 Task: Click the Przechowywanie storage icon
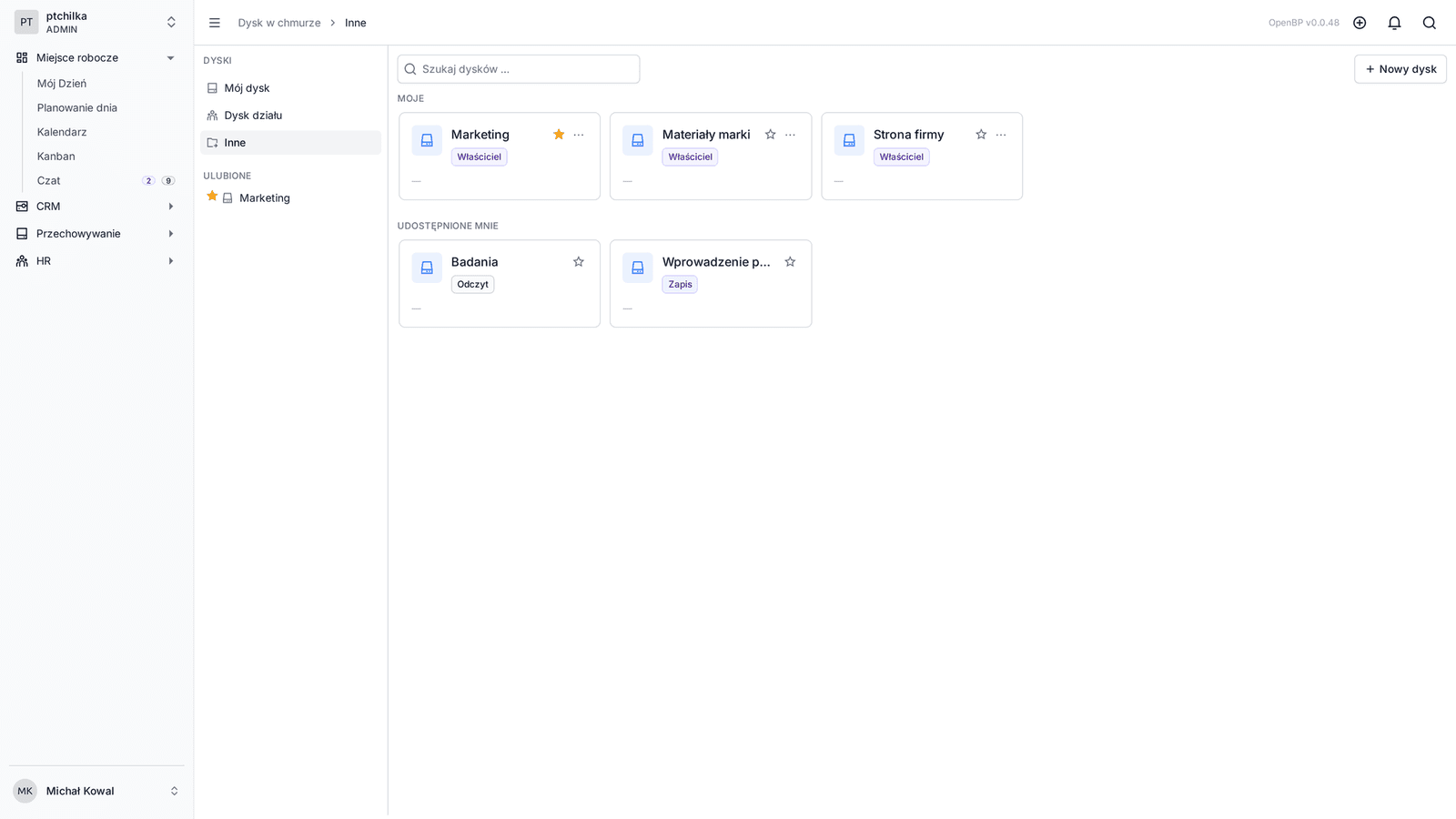click(x=22, y=234)
